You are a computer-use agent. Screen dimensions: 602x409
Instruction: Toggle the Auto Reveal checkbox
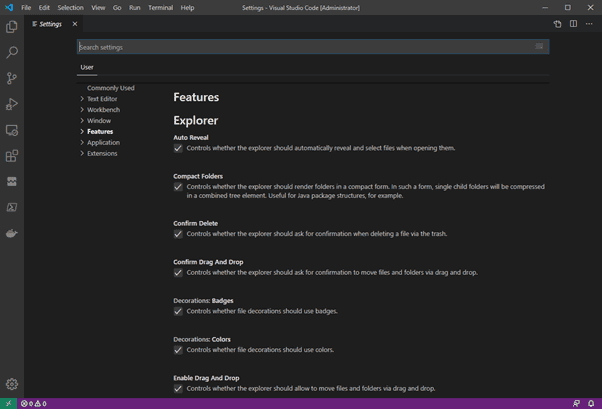coord(178,148)
